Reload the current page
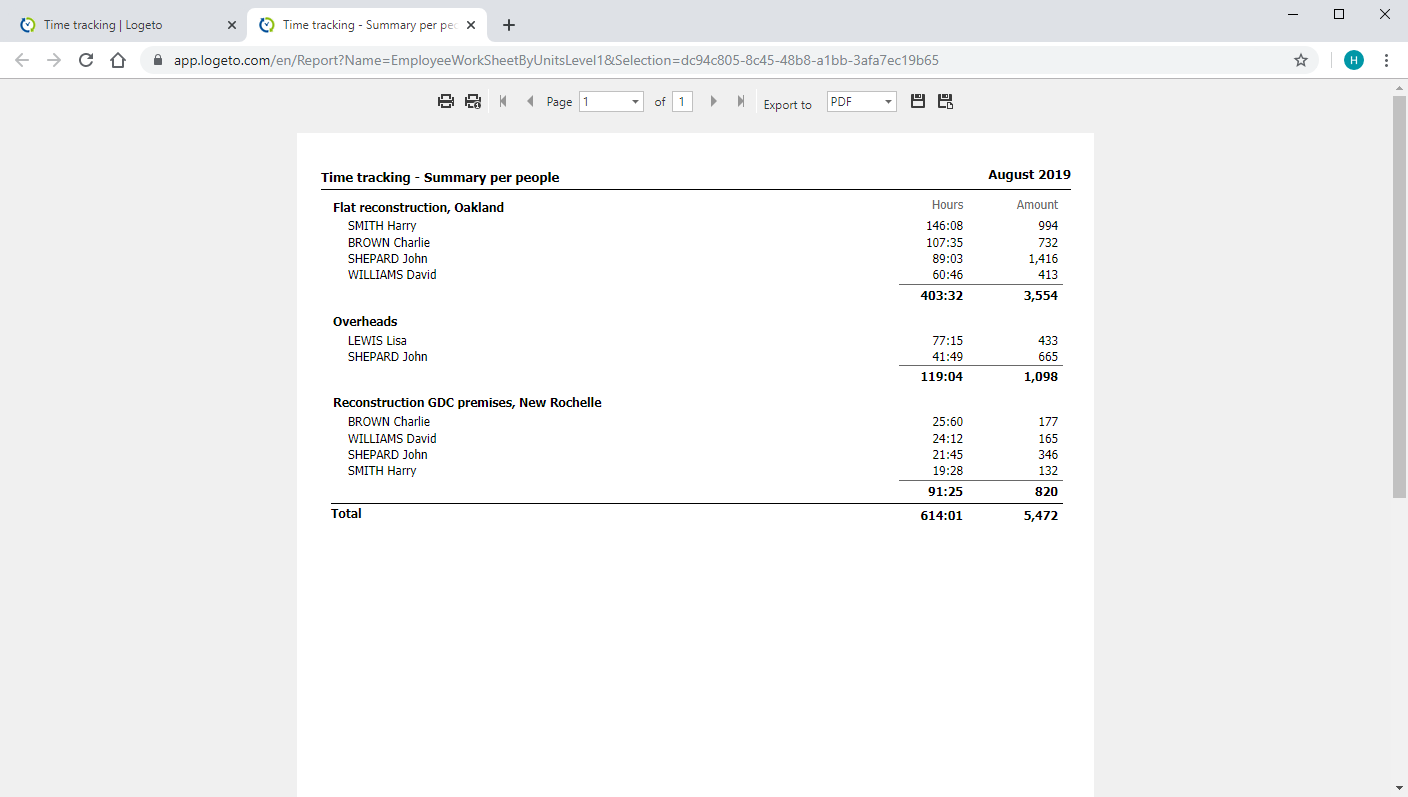The height and width of the screenshot is (797, 1408). (86, 60)
